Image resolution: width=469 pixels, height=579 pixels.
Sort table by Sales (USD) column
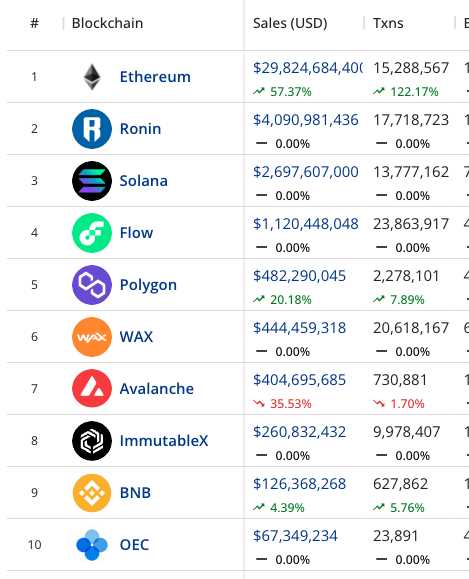(290, 23)
